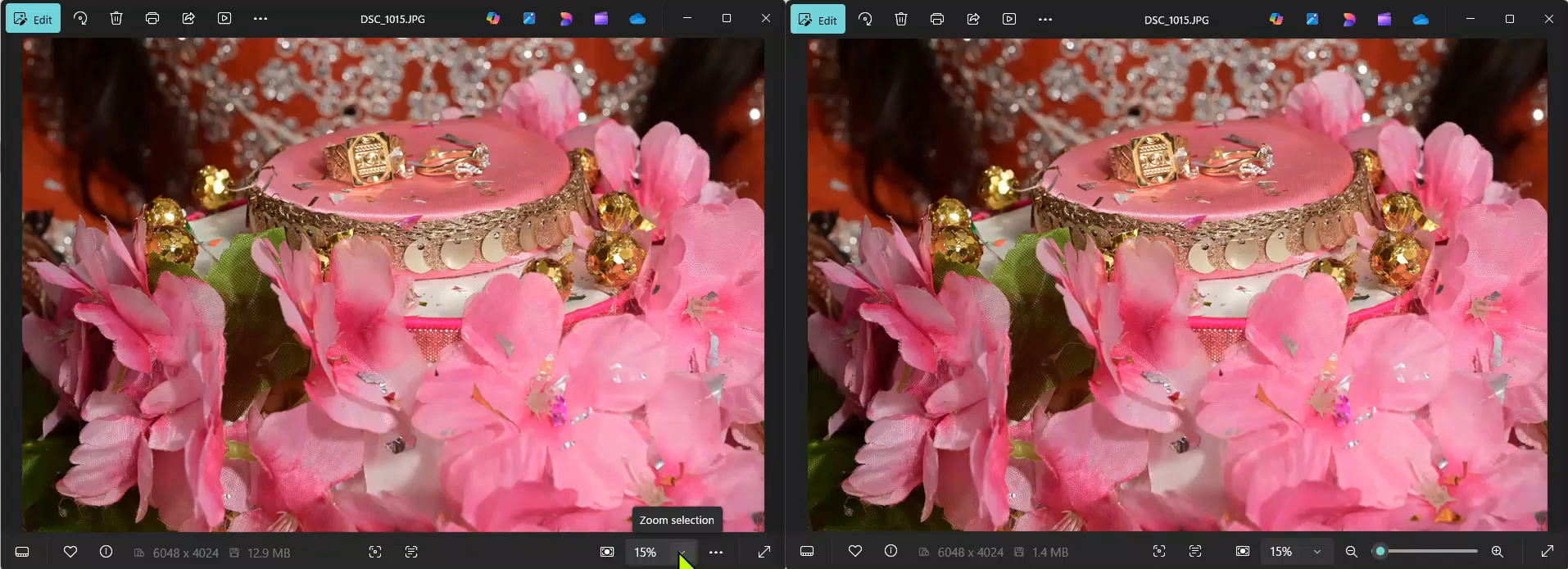Open top toolbar See more menu, right window
1568x569 pixels.
click(x=1045, y=19)
